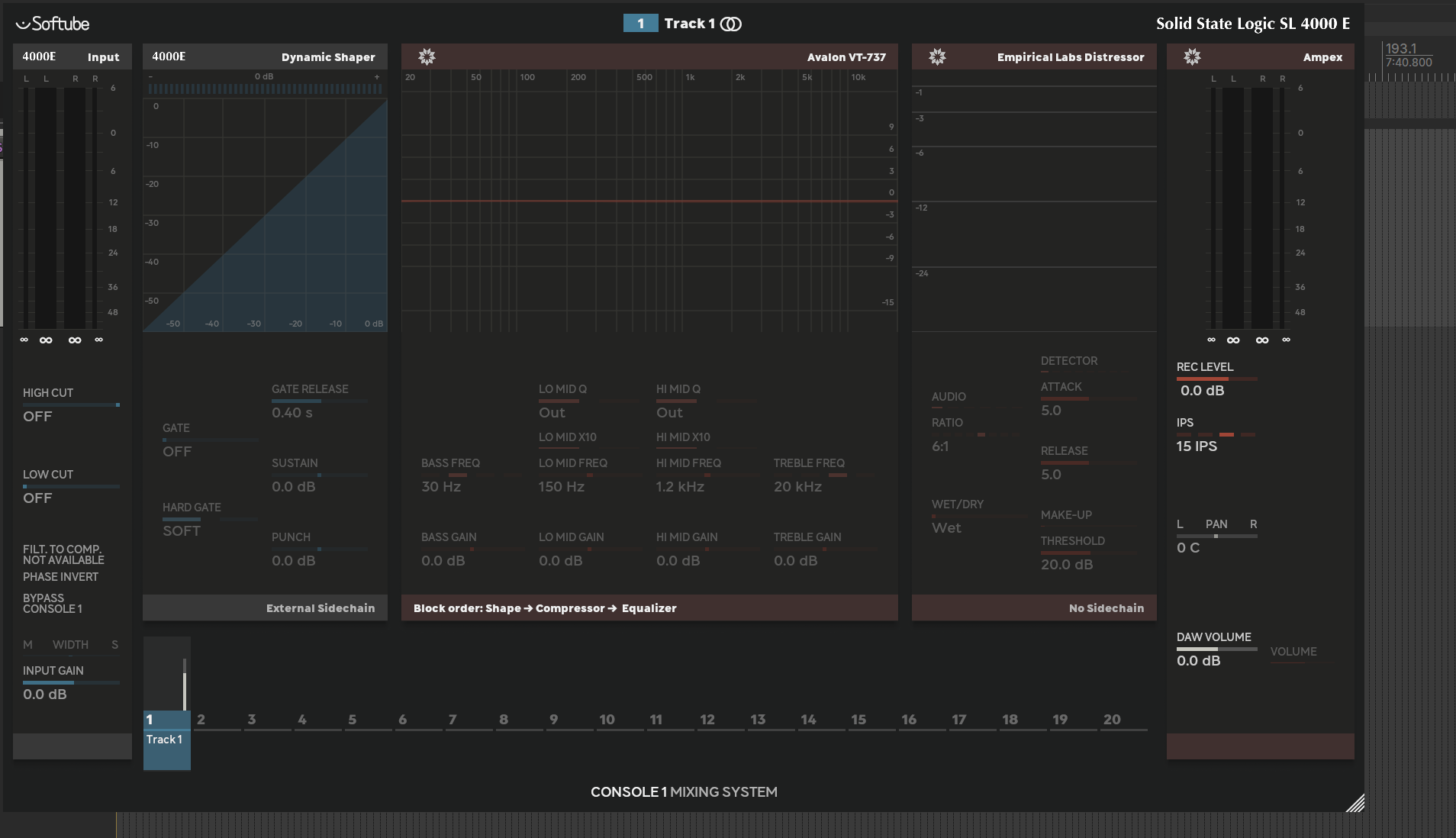The image size is (1456, 838).
Task: Click the Softube logo
Action: pos(53,24)
